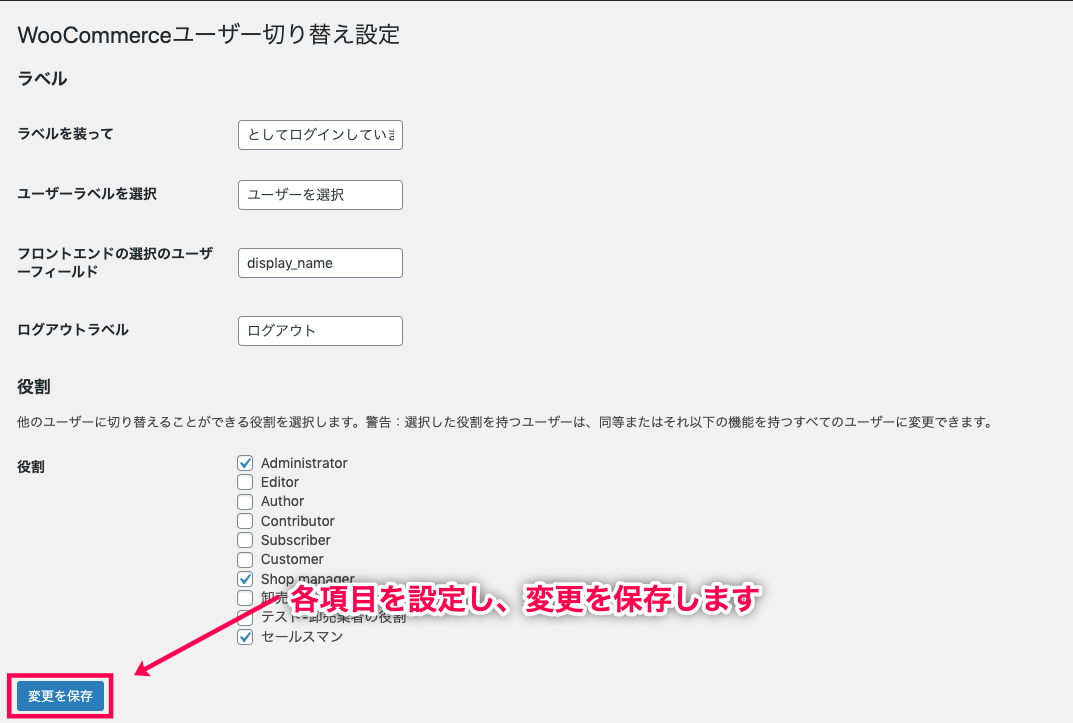Uncheck the Administrator role checkbox
The image size is (1073, 723).
tap(245, 463)
